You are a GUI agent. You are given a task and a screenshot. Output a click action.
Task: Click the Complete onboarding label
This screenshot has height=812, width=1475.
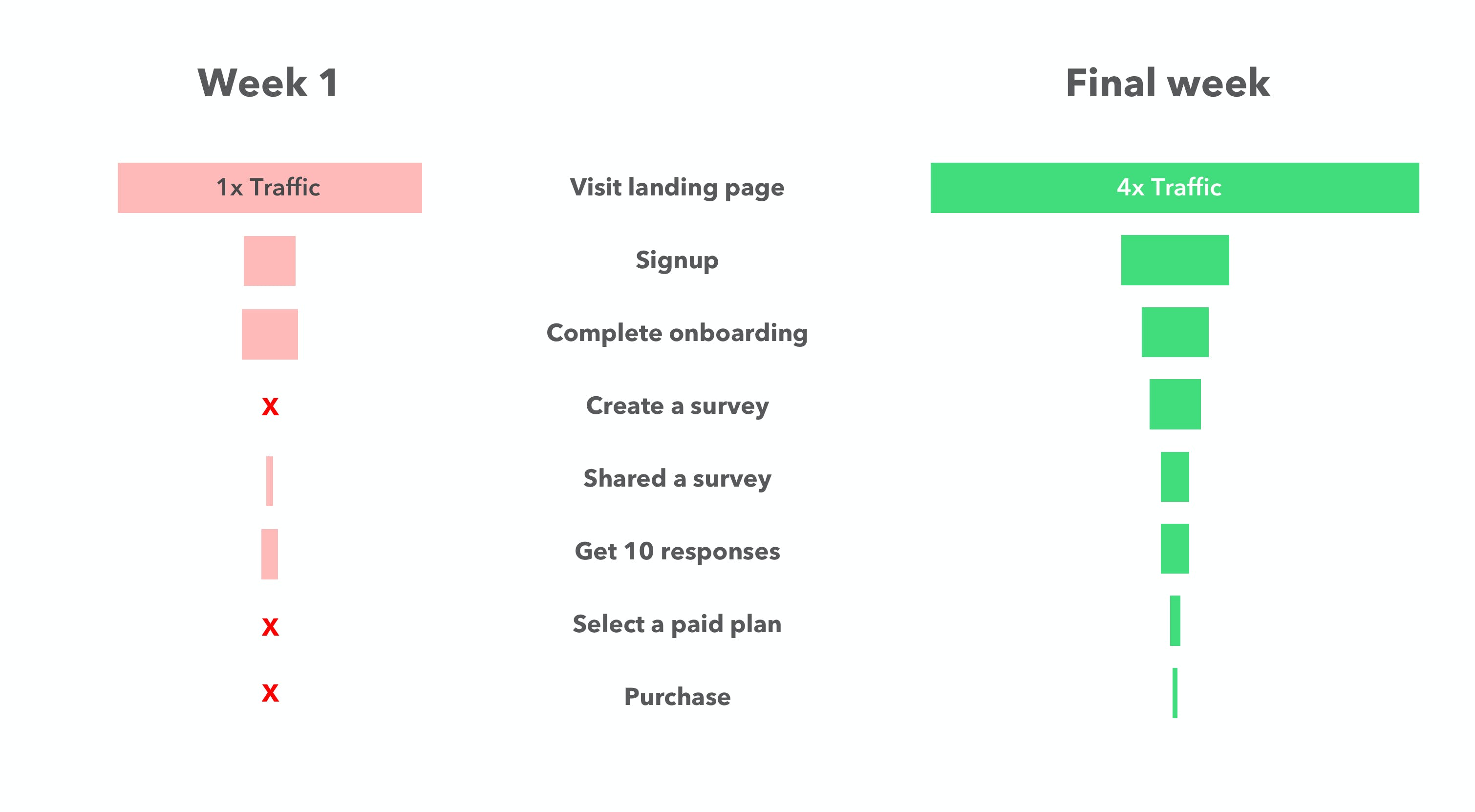pos(677,333)
